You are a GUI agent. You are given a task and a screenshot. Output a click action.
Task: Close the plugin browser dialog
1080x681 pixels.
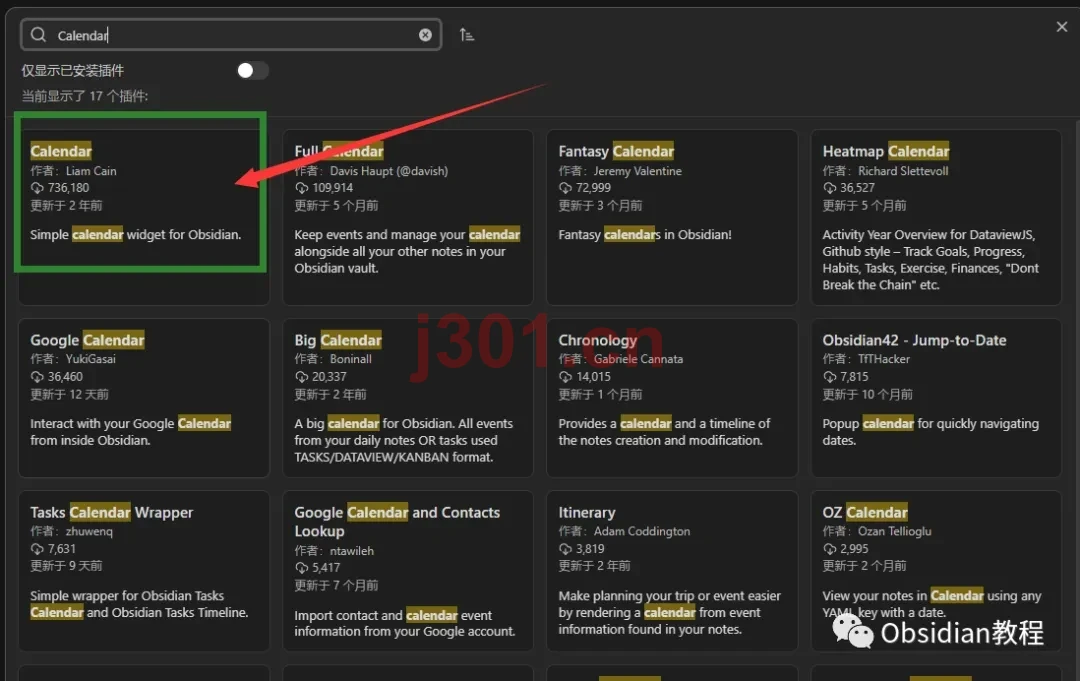1061,27
